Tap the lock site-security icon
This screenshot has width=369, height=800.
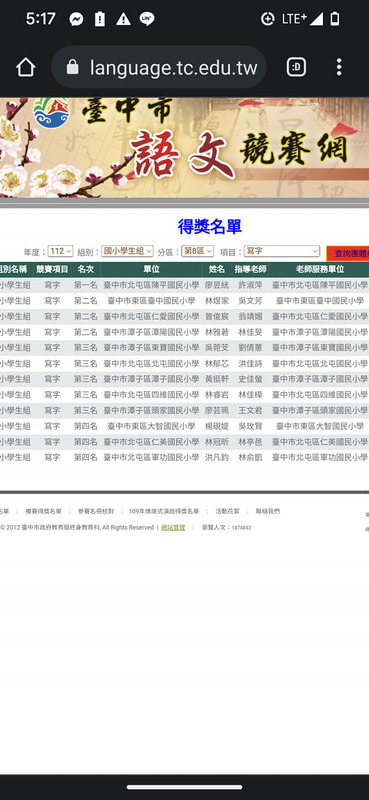(x=73, y=67)
